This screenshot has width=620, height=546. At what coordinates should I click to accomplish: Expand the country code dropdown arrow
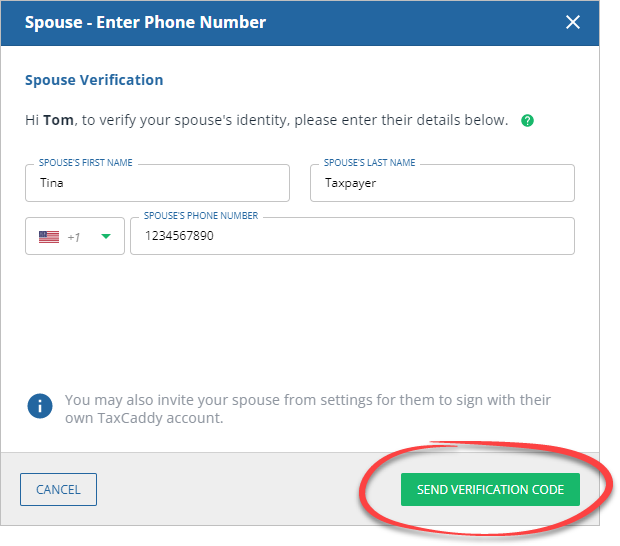point(106,237)
